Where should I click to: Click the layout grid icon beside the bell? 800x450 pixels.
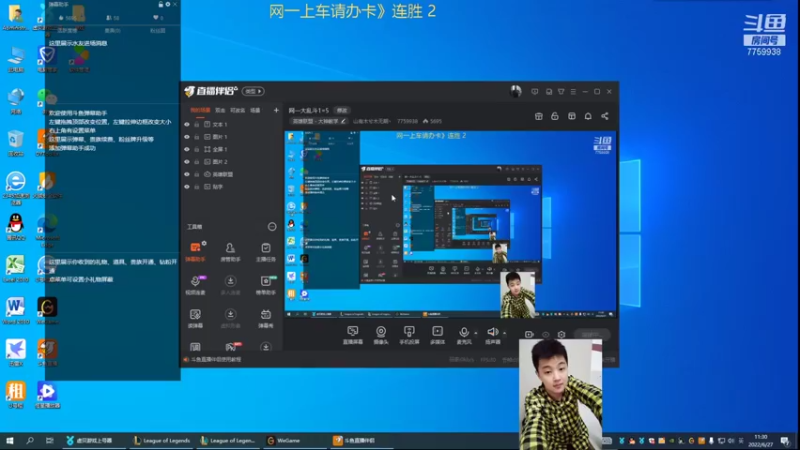point(571,116)
